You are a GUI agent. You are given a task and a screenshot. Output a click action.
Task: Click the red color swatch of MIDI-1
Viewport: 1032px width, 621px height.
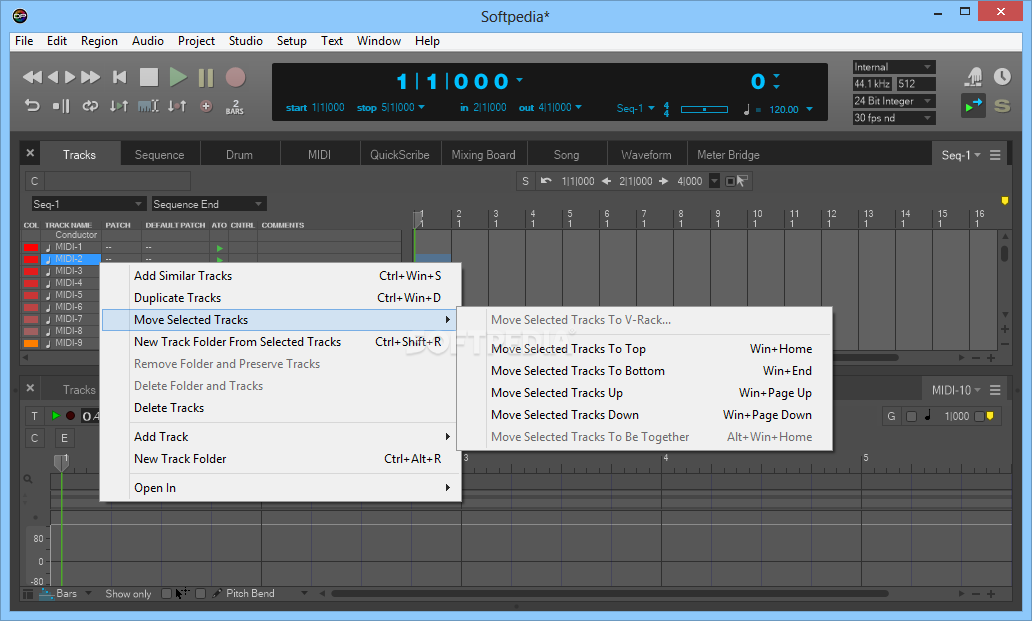pos(31,247)
